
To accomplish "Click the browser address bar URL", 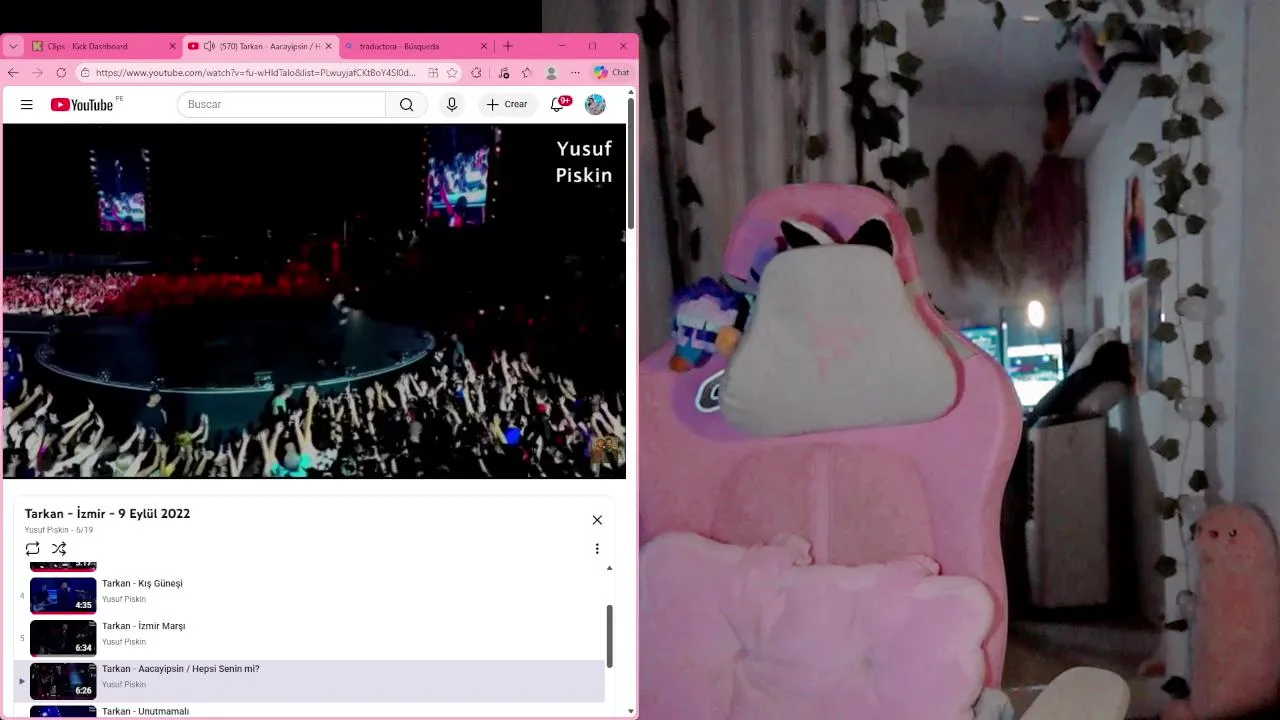I will tap(255, 73).
